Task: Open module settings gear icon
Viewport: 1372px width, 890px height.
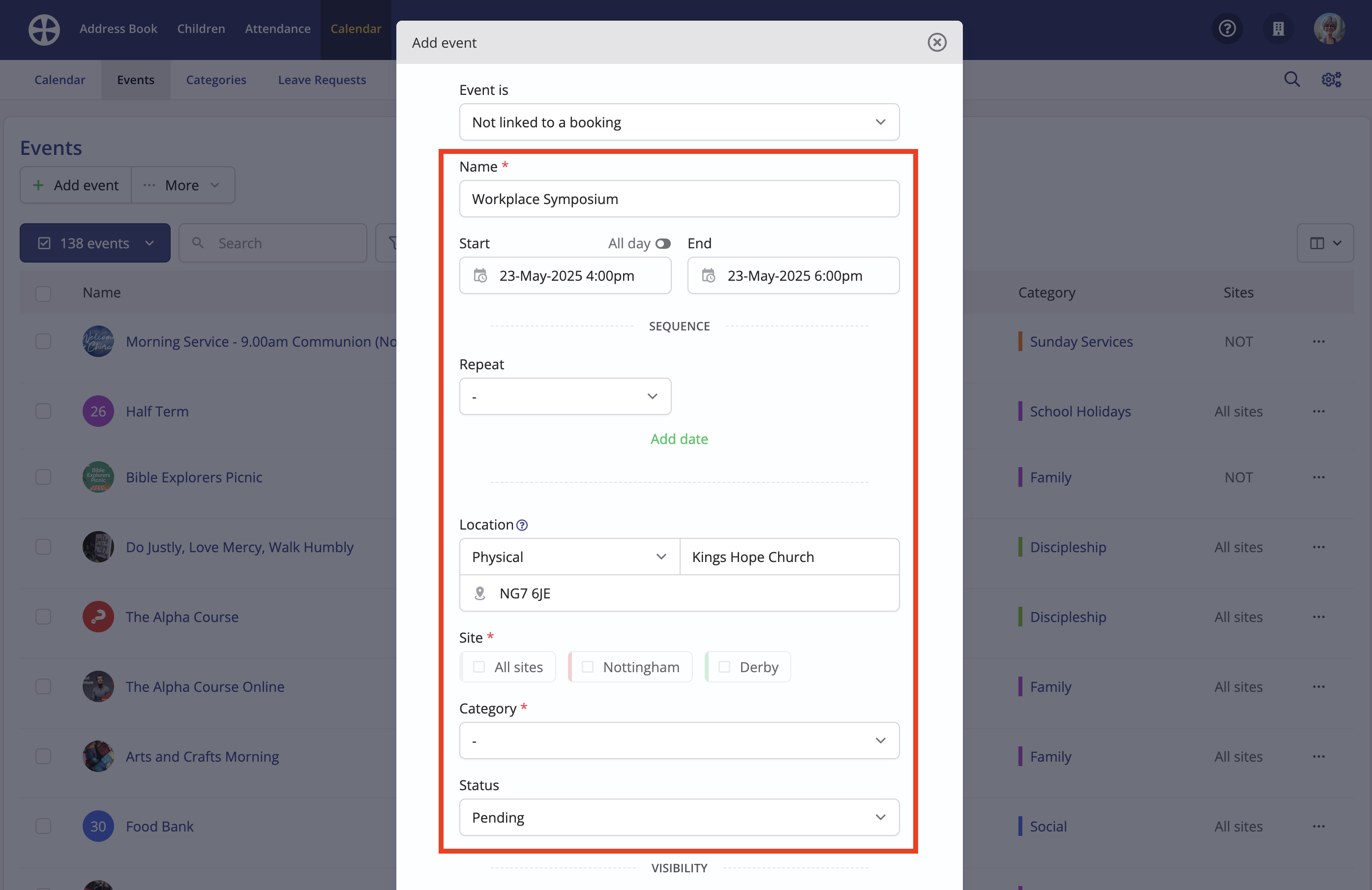Action: (x=1332, y=80)
